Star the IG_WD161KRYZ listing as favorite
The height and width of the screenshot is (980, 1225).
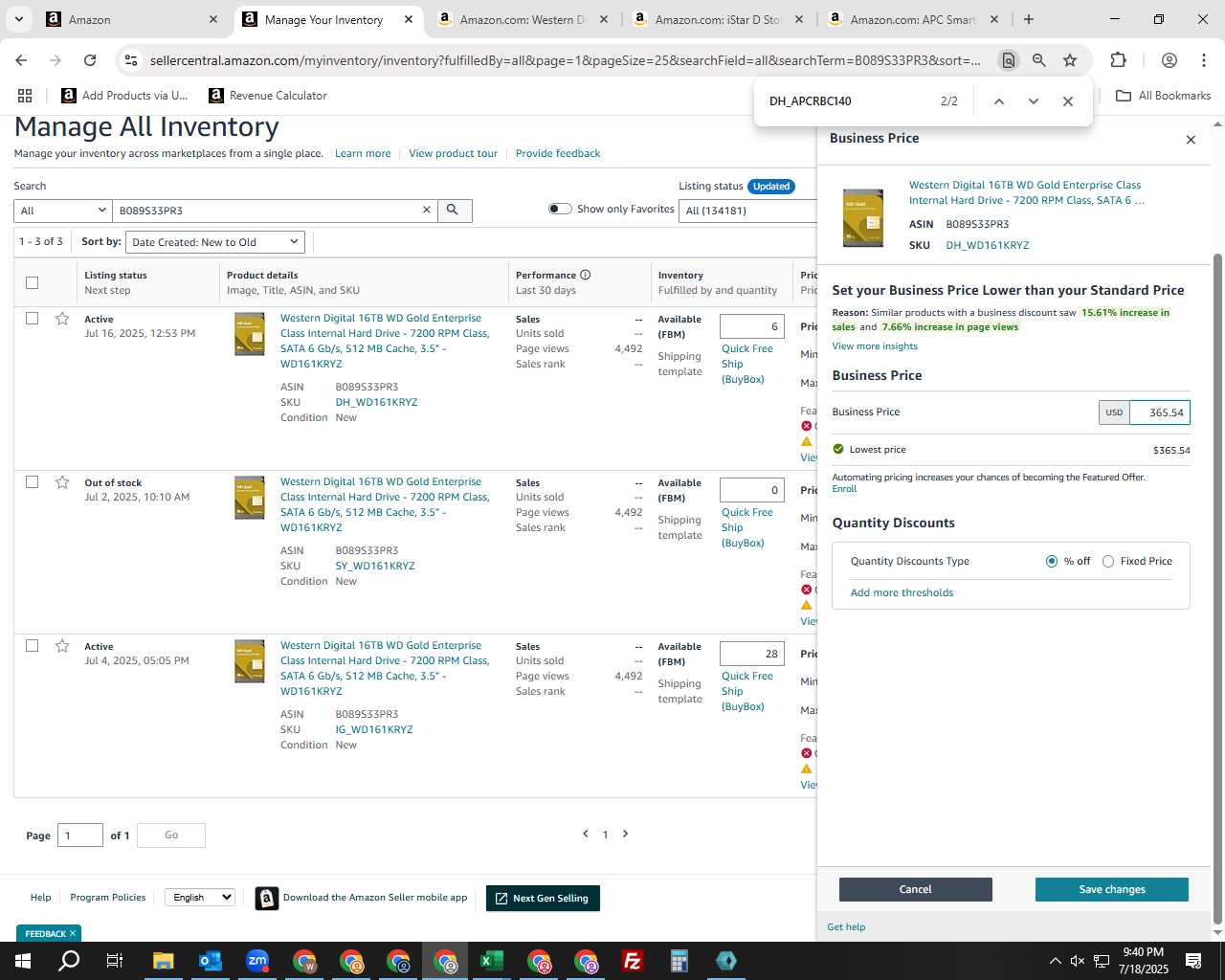pos(62,646)
